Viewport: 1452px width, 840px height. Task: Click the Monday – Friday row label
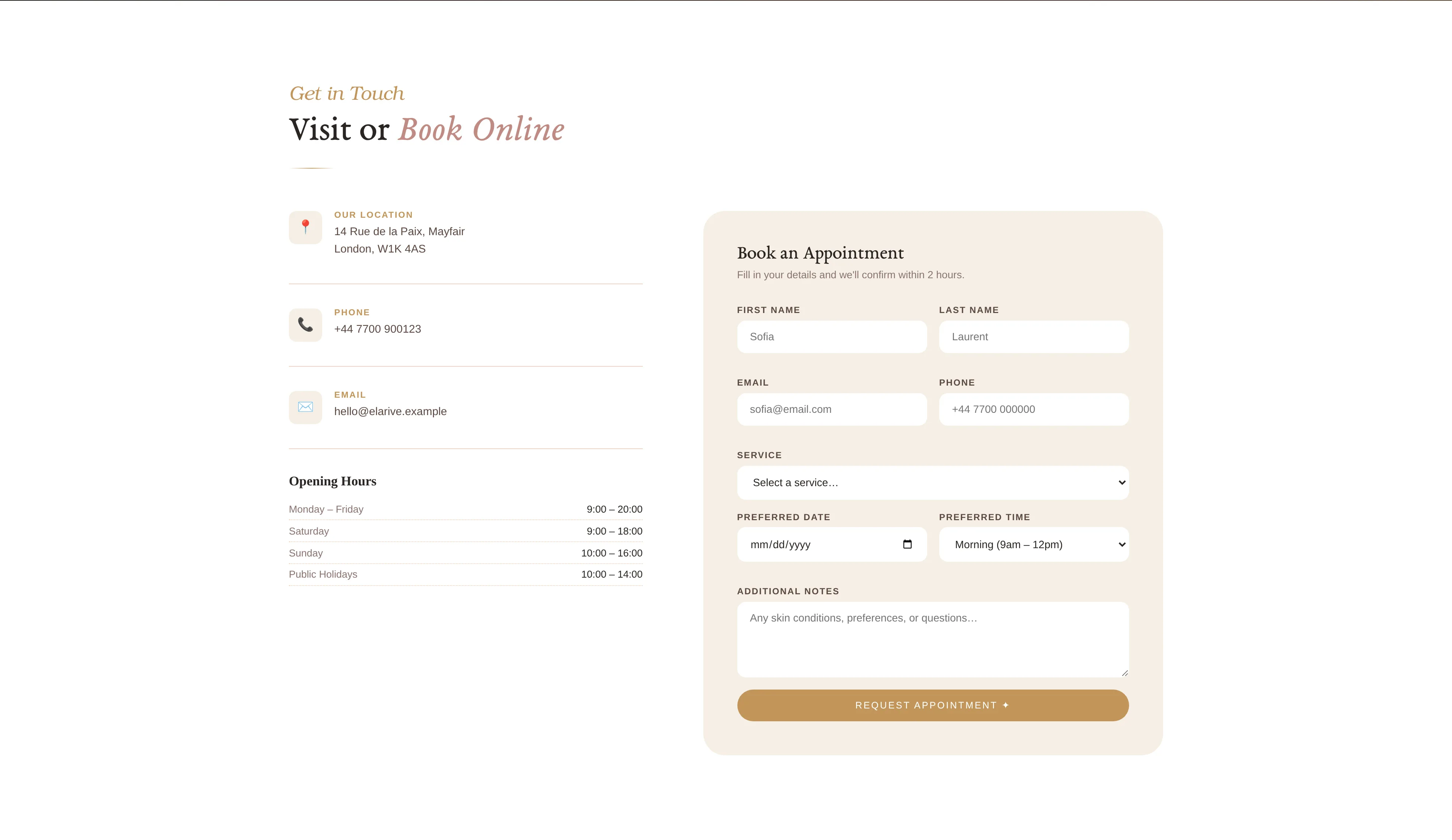(326, 509)
